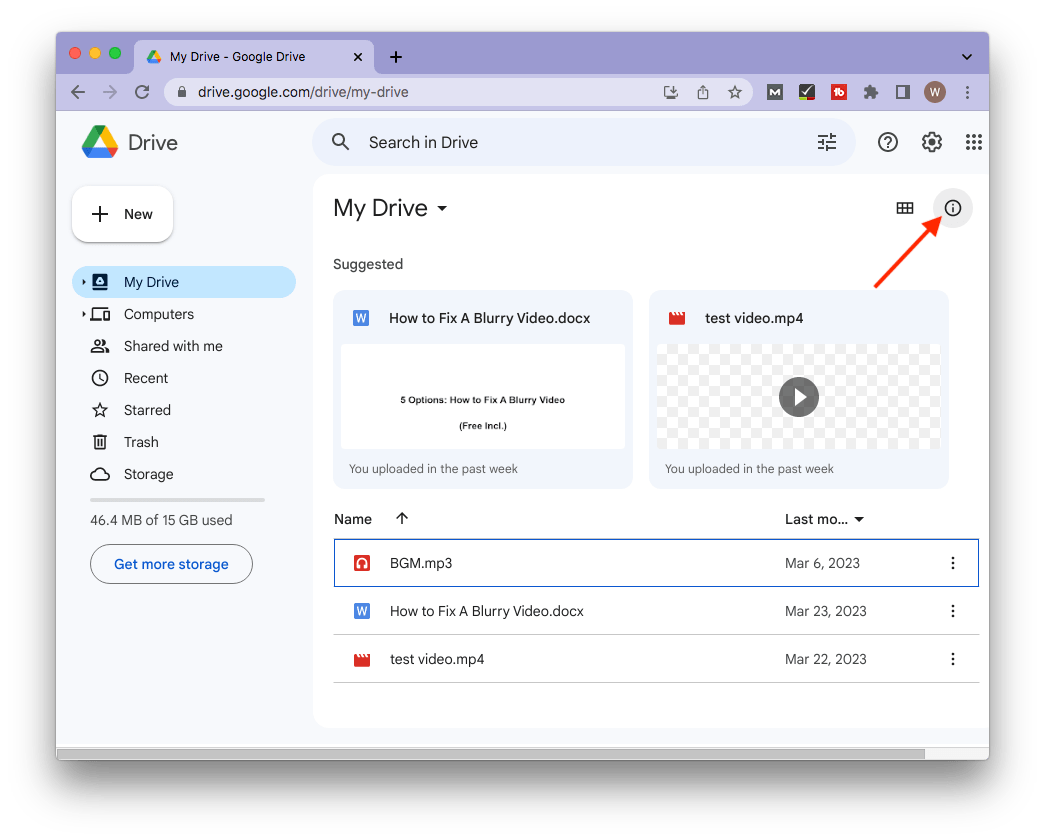This screenshot has height=840, width=1045.
Task: Show search options filter icon
Action: coord(826,142)
